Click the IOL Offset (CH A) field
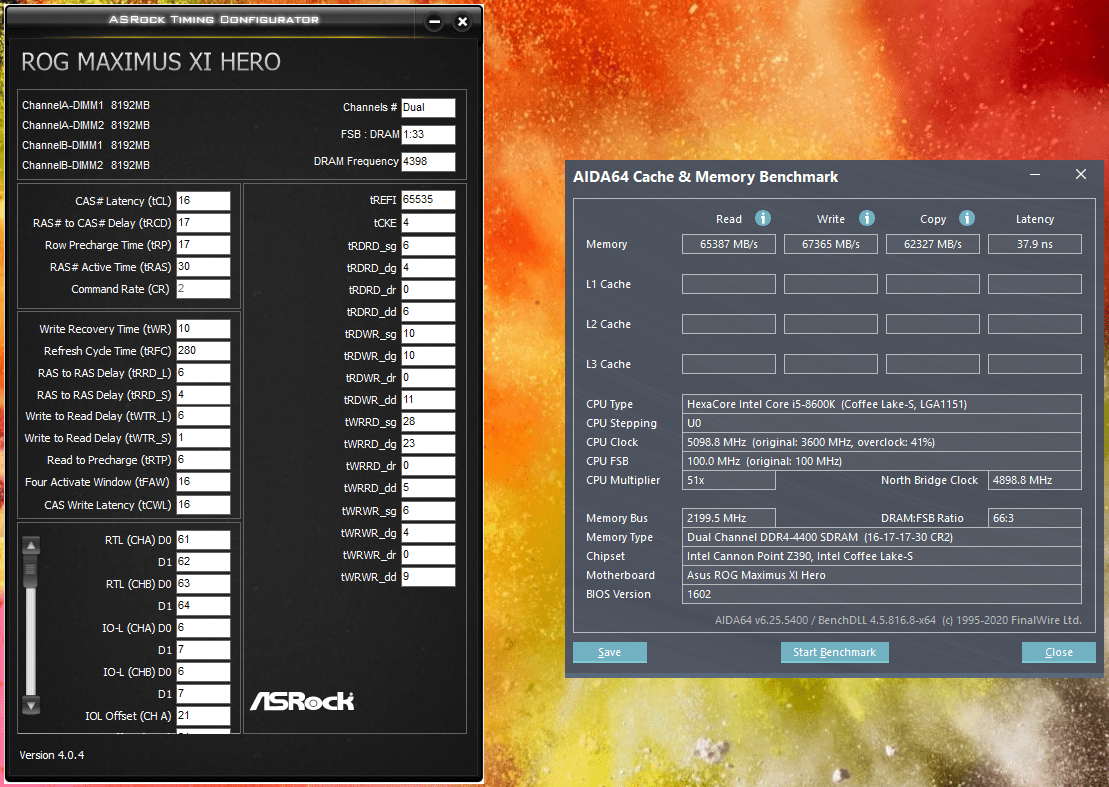The height and width of the screenshot is (787, 1109). (203, 716)
